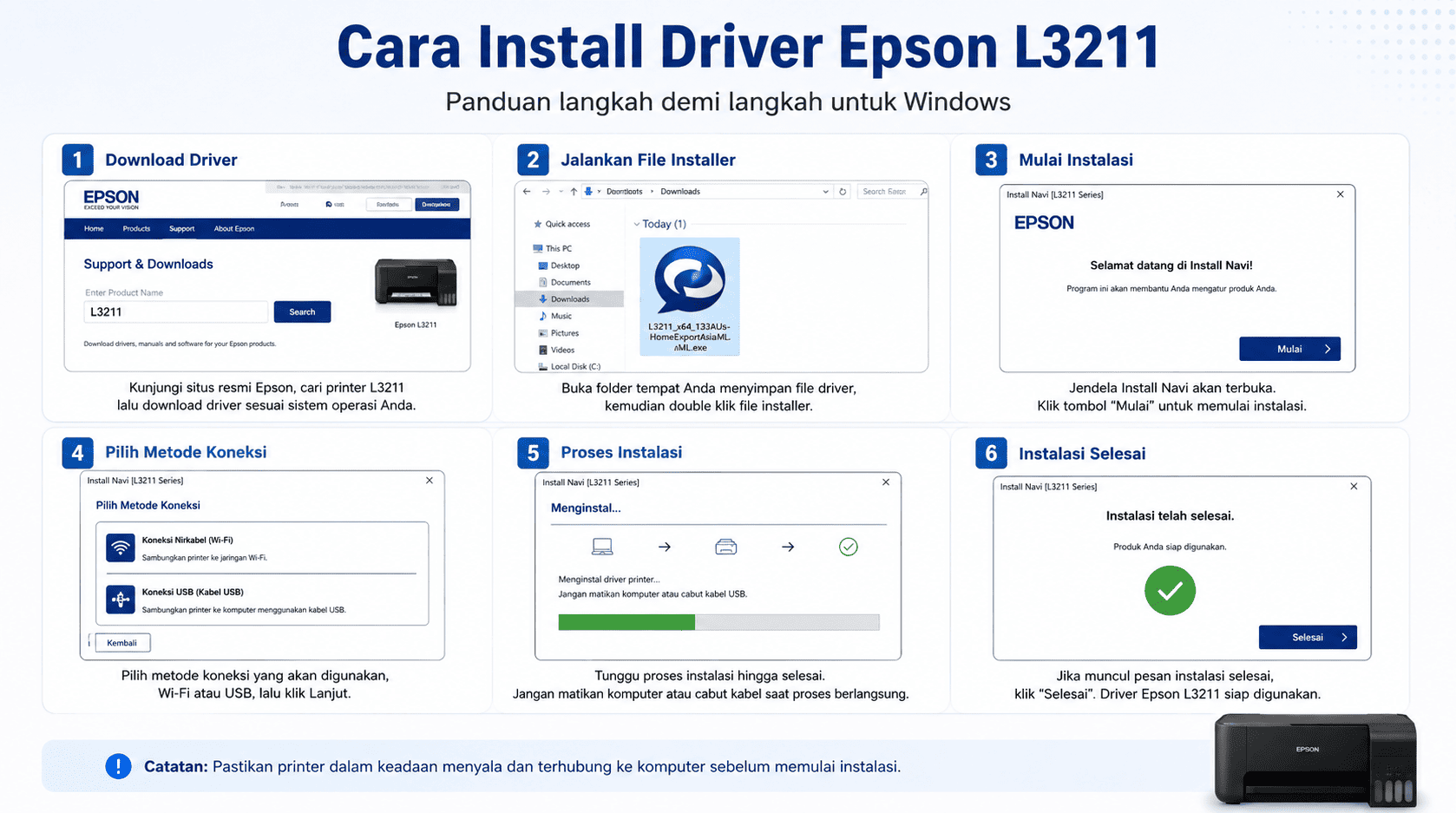Click the File Explorer search box
The image size is (1456, 813).
coord(893,192)
